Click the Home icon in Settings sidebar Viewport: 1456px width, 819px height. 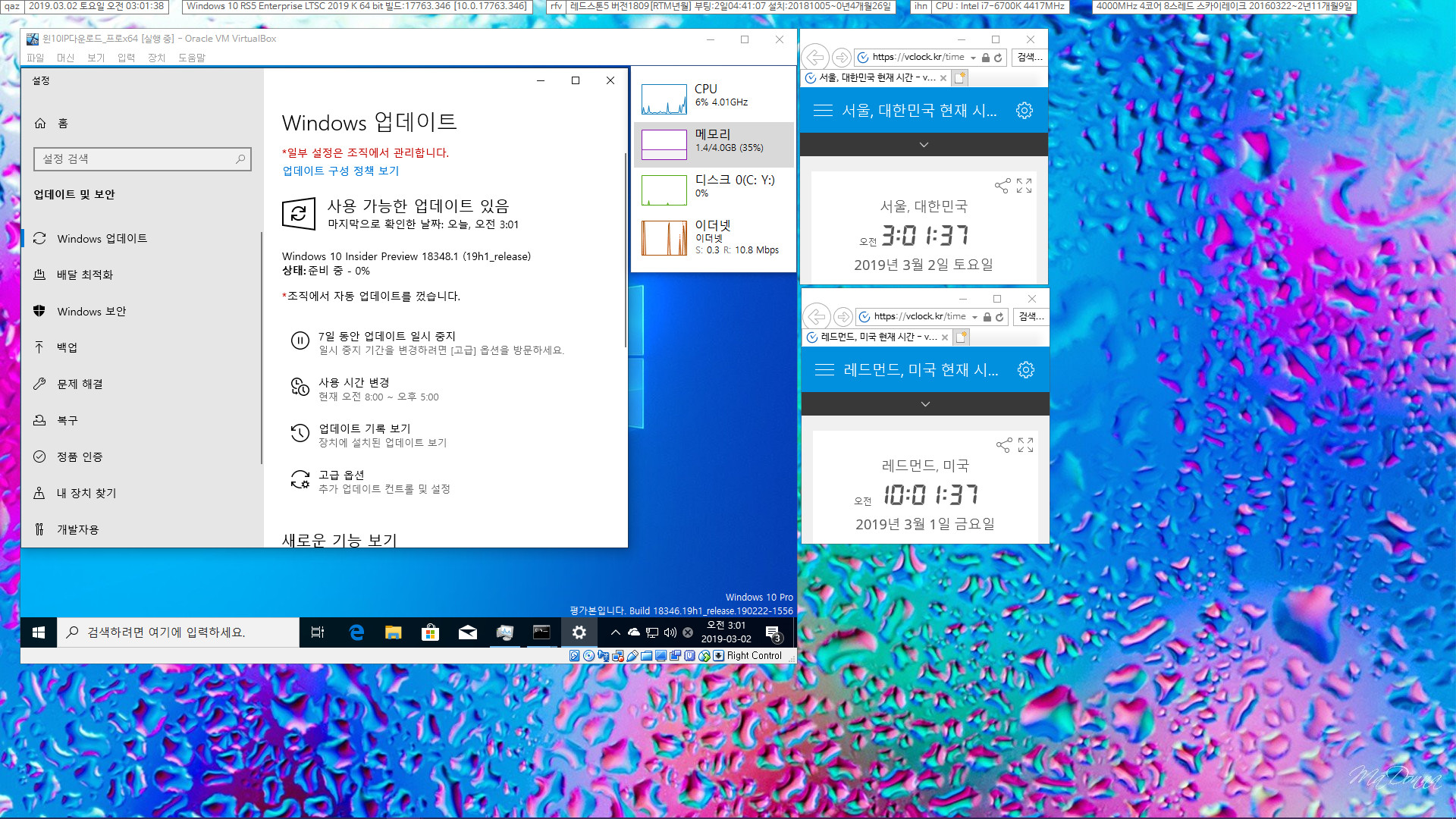click(40, 123)
